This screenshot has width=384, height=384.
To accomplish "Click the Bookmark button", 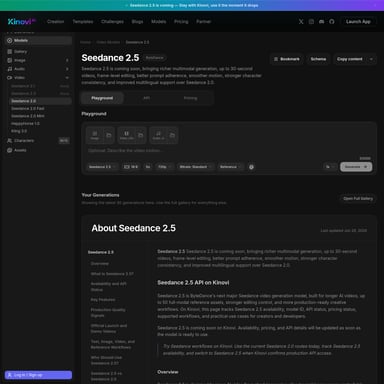I will coord(287,59).
